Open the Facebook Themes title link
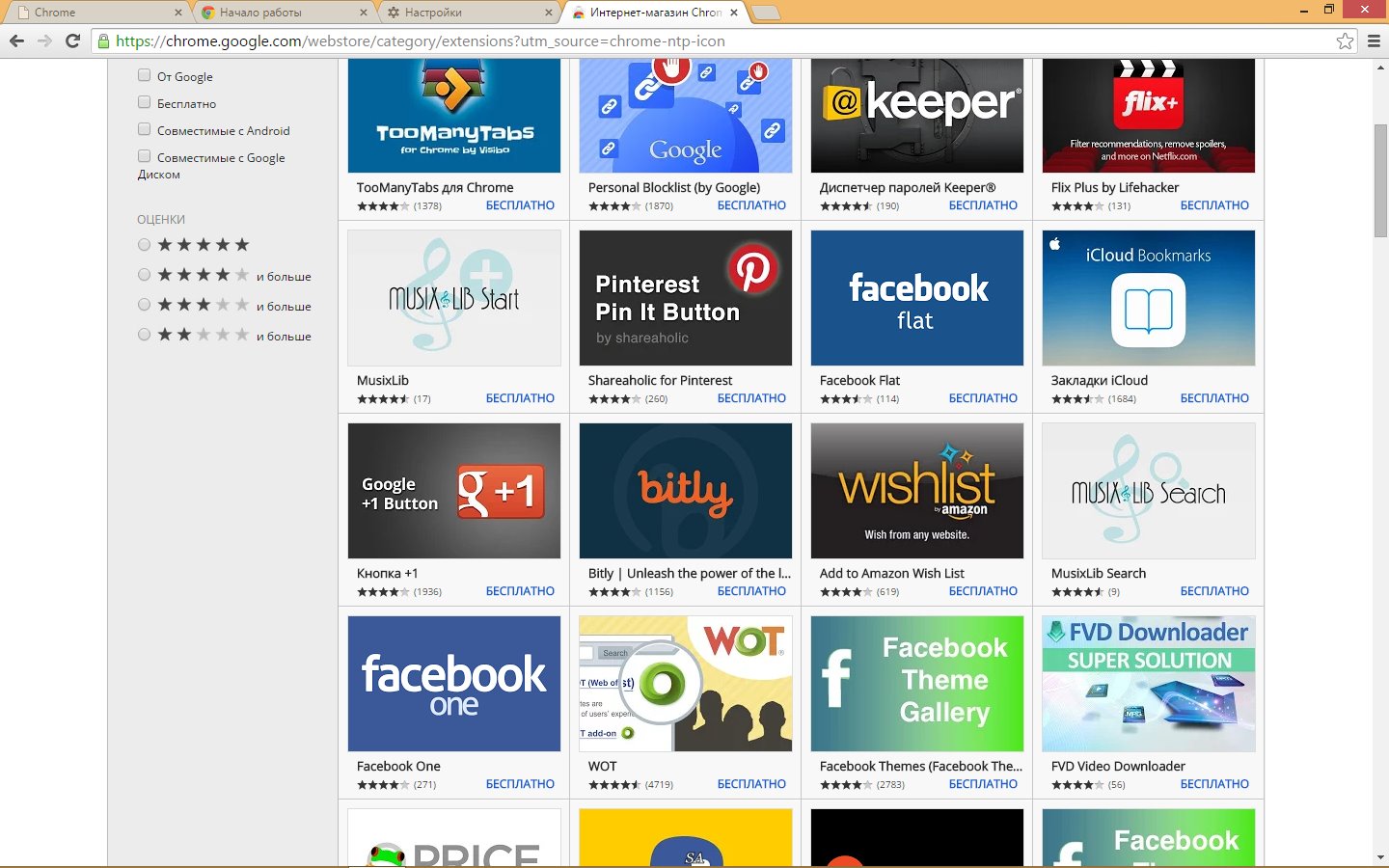This screenshot has height=868, width=1389. tap(921, 767)
